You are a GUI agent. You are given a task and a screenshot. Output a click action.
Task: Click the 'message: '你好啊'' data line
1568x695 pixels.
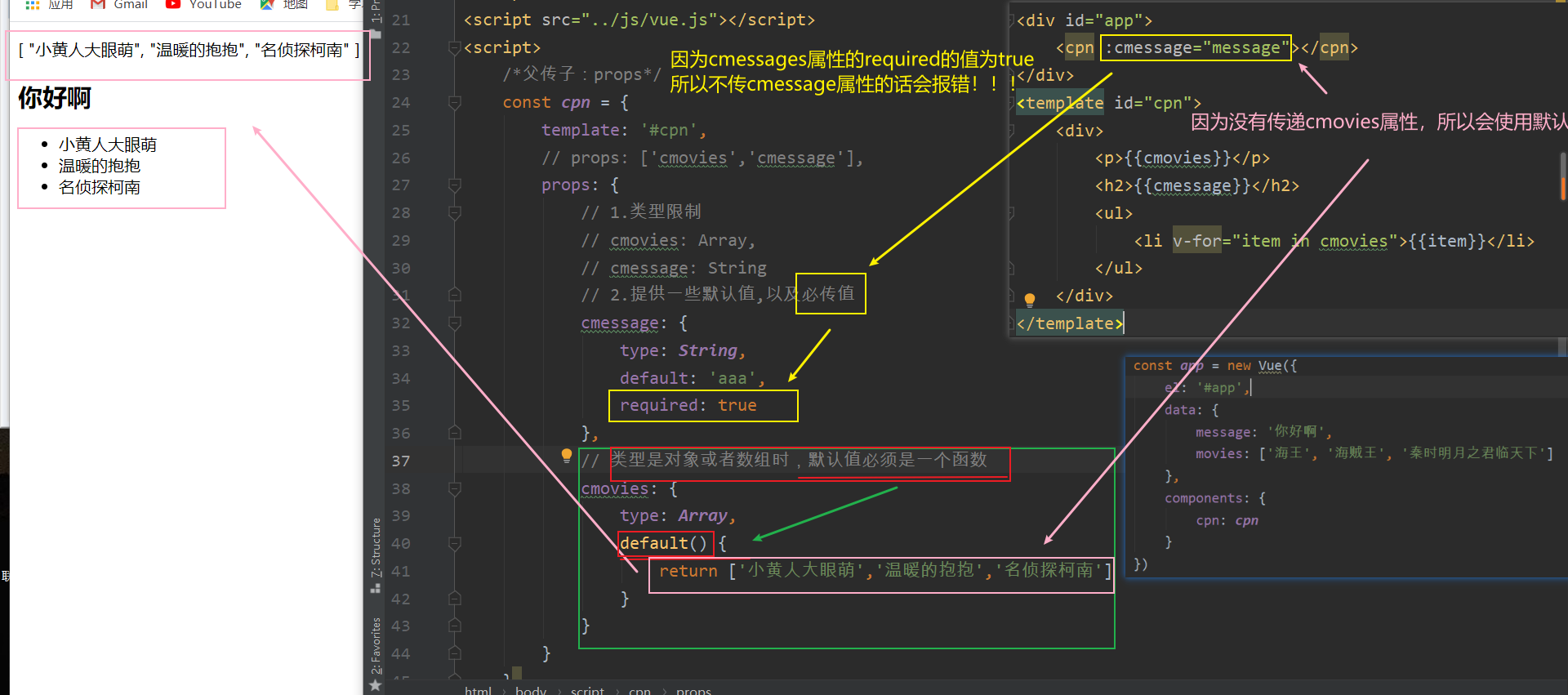click(x=1263, y=432)
